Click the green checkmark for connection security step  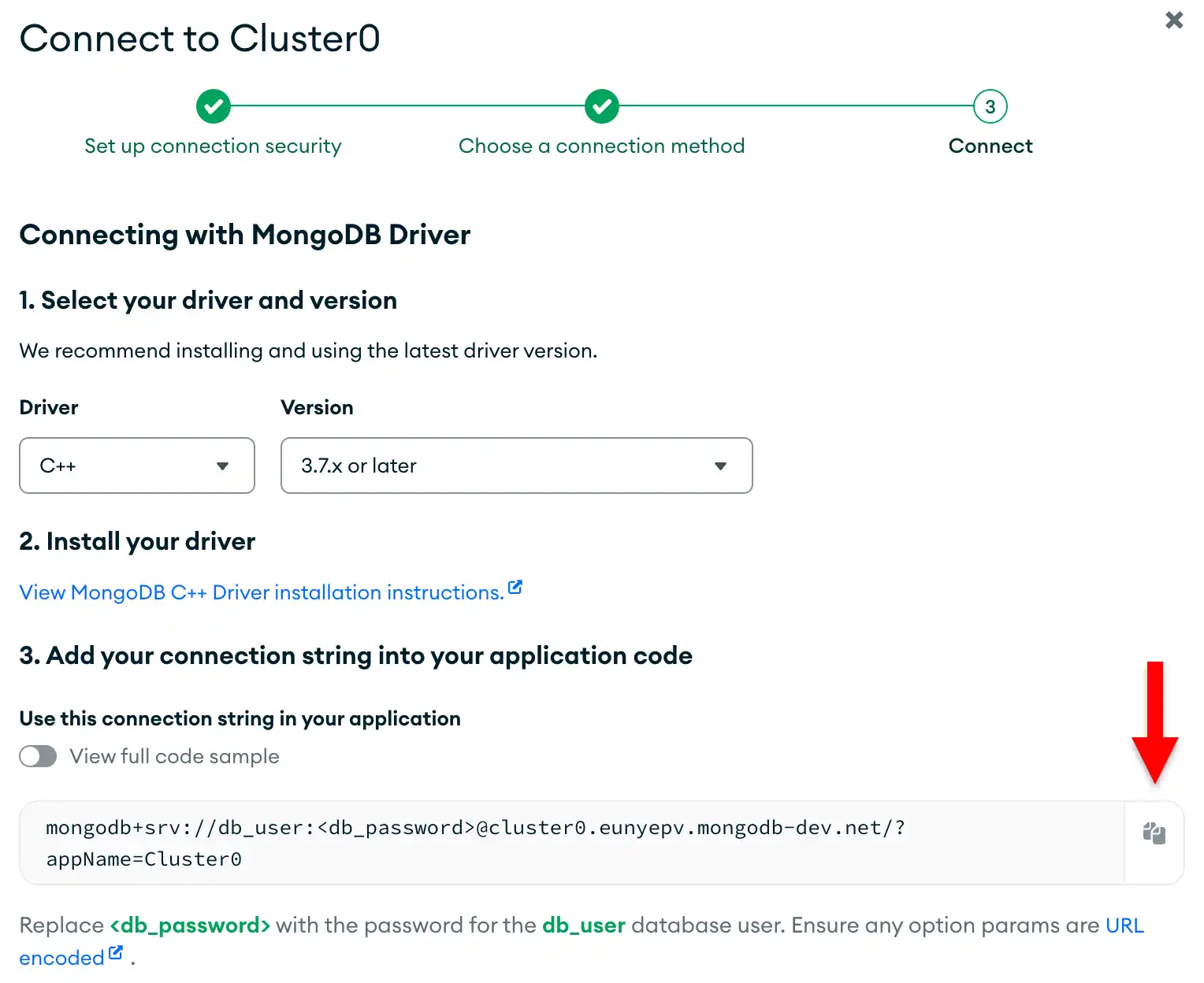coord(213,106)
